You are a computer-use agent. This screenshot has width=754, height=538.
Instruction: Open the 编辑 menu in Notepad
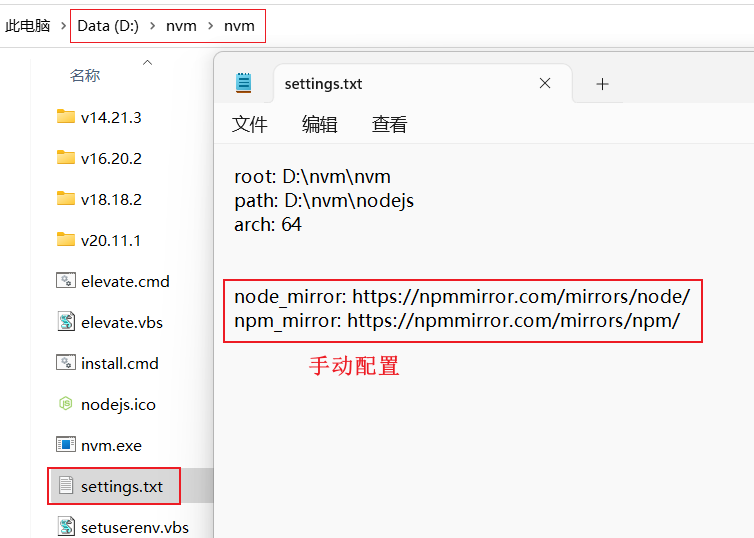point(320,124)
